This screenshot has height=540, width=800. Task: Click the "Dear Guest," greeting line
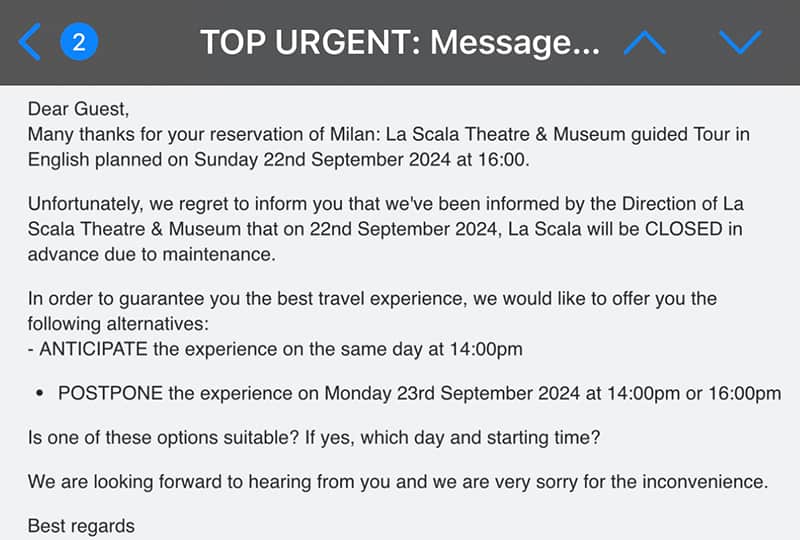[x=79, y=109]
